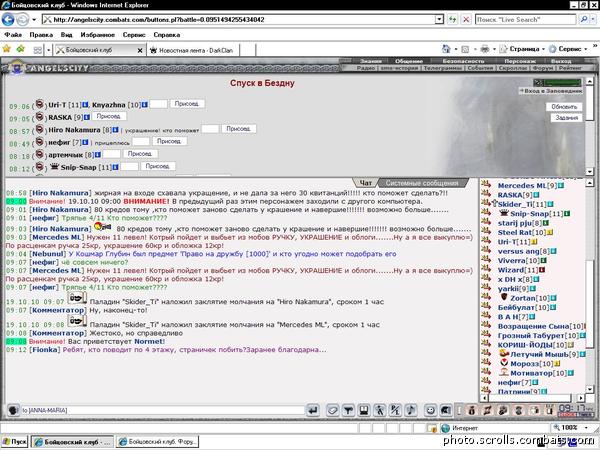Open the smiley emoticons icon

(x=430, y=410)
